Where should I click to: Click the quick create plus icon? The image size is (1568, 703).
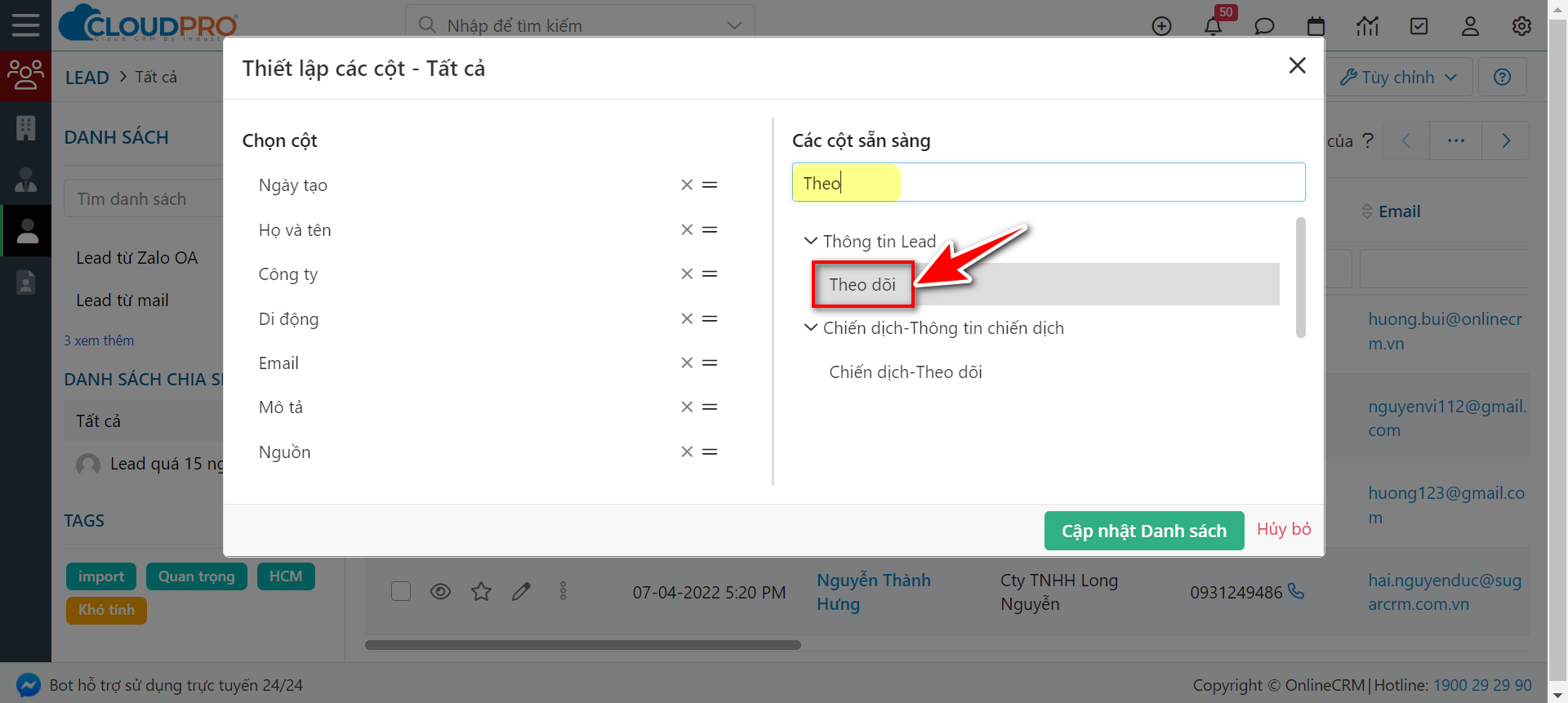pos(1161,26)
